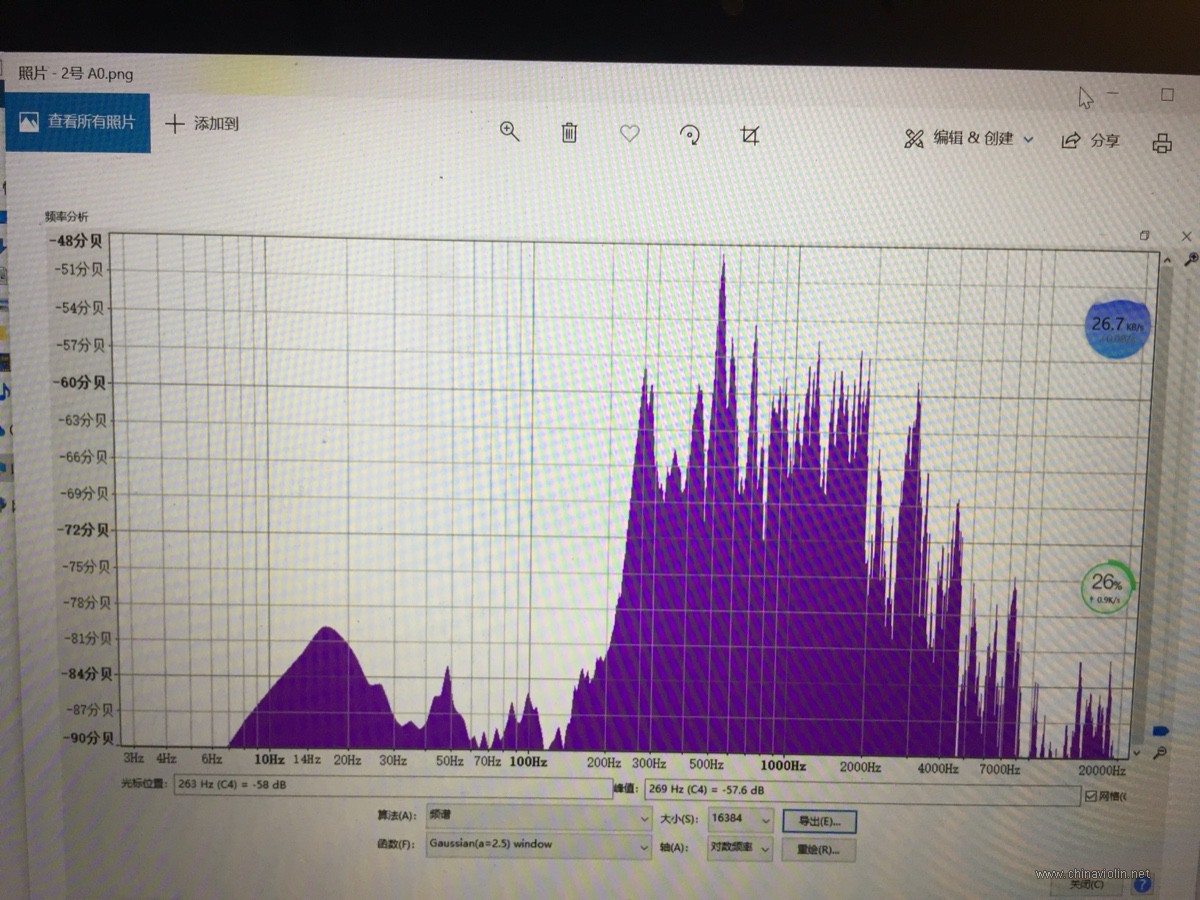1200x900 pixels.
Task: Click the 查看所有照片 button
Action: point(78,122)
